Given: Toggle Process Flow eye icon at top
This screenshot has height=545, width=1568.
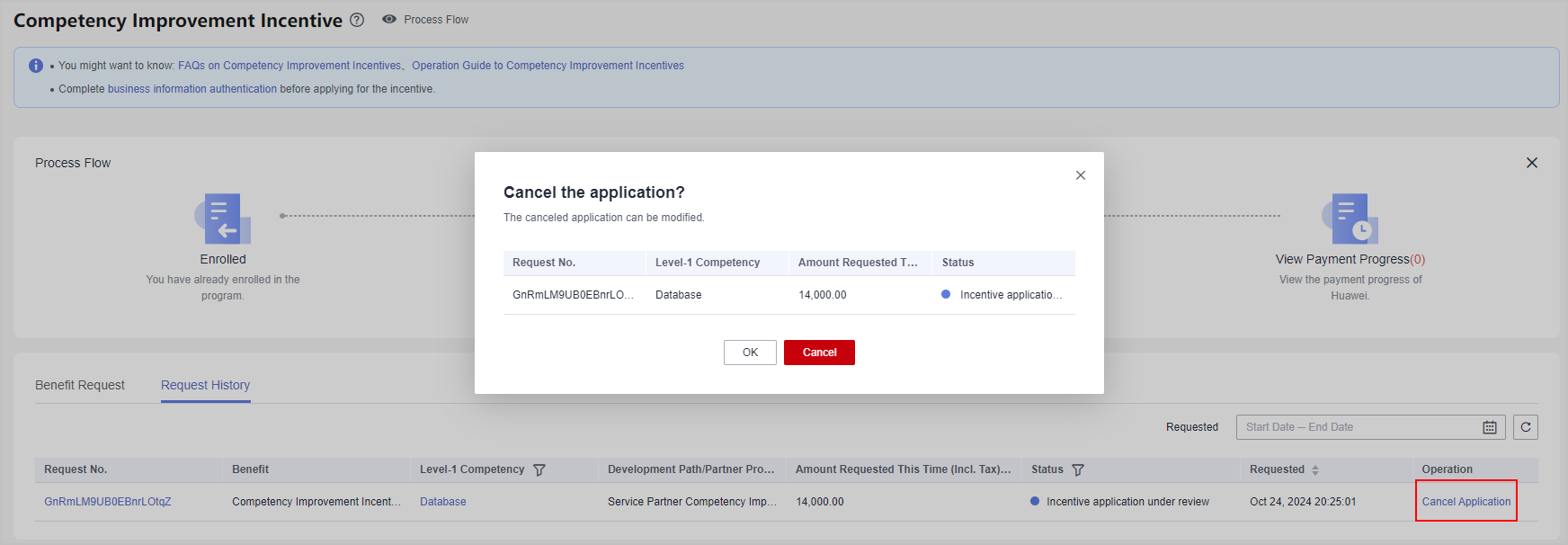Looking at the screenshot, I should point(389,19).
